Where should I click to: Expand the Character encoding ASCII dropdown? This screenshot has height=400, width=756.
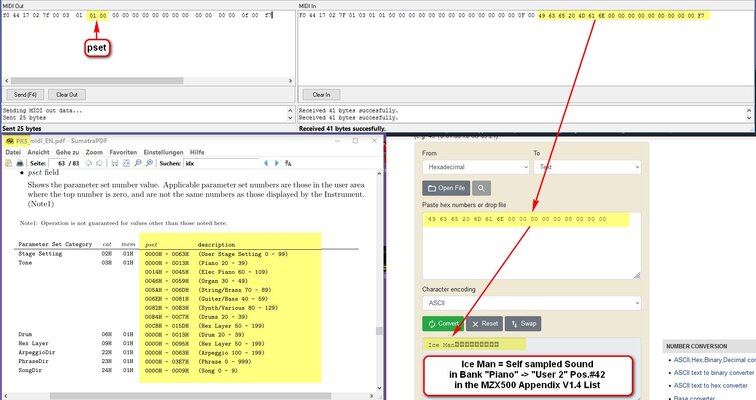(532, 303)
